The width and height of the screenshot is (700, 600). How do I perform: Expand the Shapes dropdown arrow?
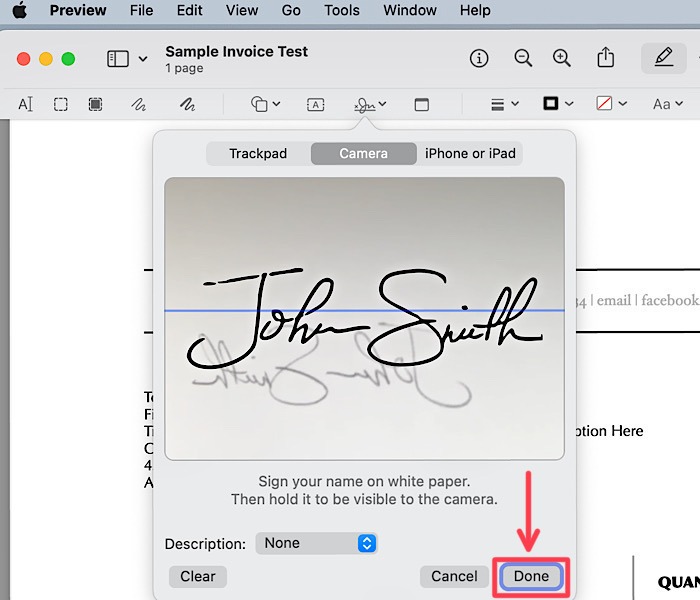(x=276, y=104)
